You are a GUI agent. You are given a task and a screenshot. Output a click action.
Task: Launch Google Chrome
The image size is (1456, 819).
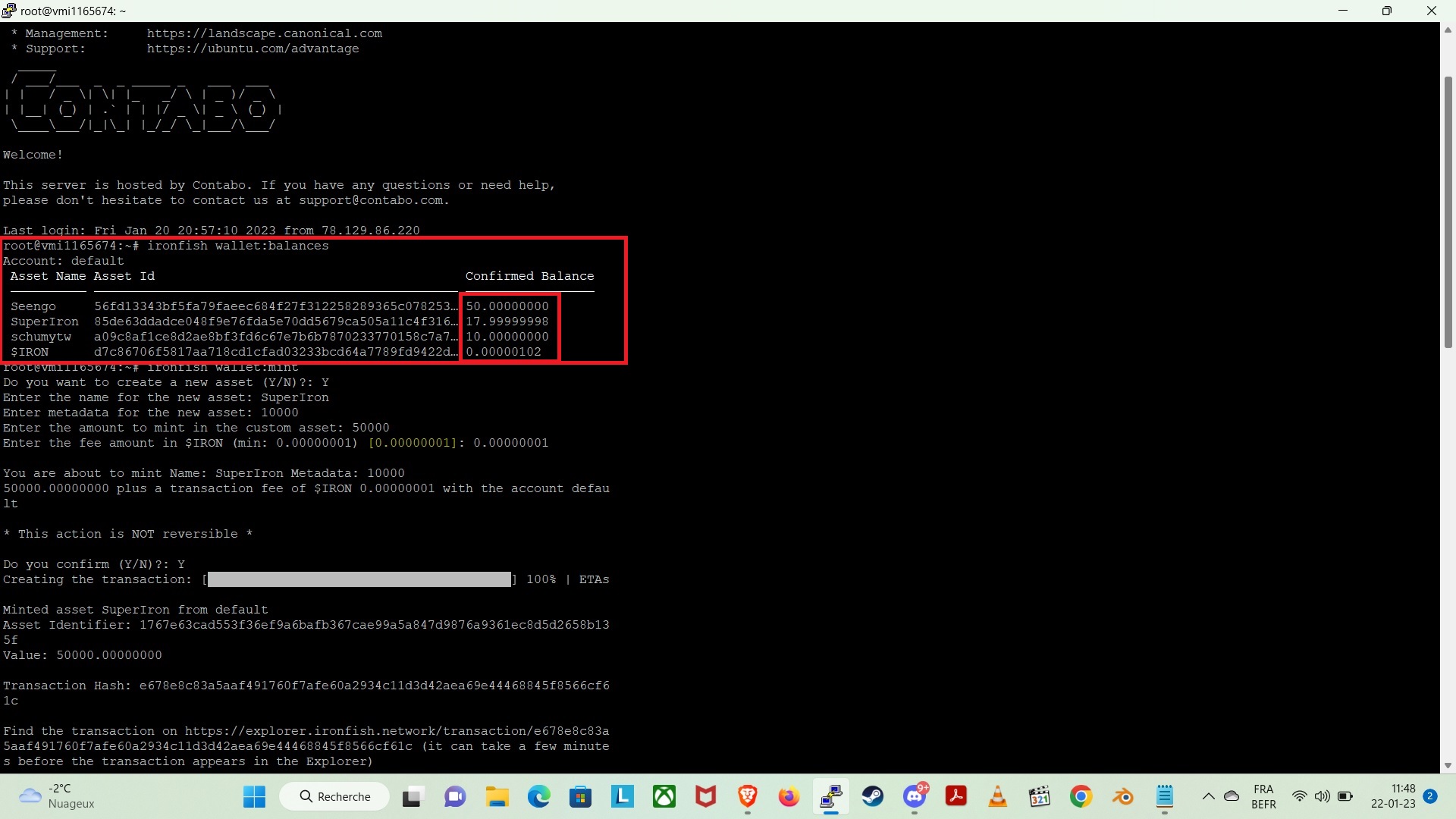point(1081,796)
